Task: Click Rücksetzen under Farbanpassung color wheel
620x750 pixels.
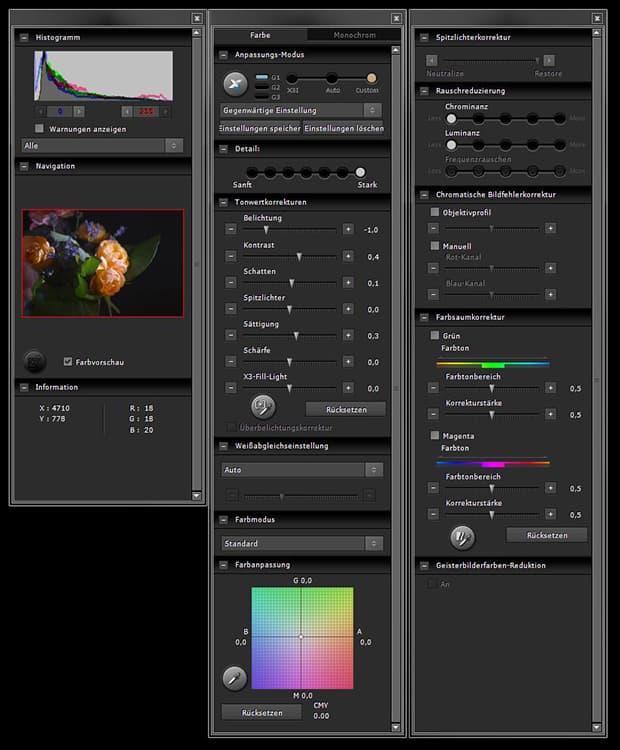Action: (x=261, y=713)
